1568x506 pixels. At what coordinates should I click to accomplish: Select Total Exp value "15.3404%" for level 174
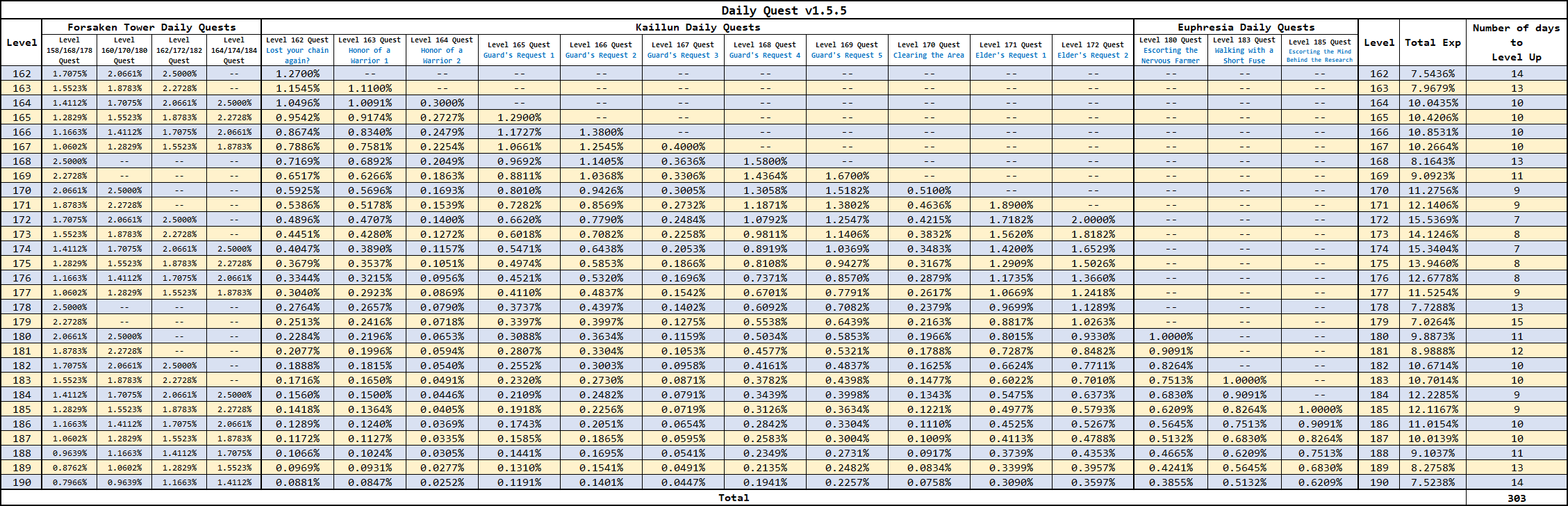(1433, 249)
